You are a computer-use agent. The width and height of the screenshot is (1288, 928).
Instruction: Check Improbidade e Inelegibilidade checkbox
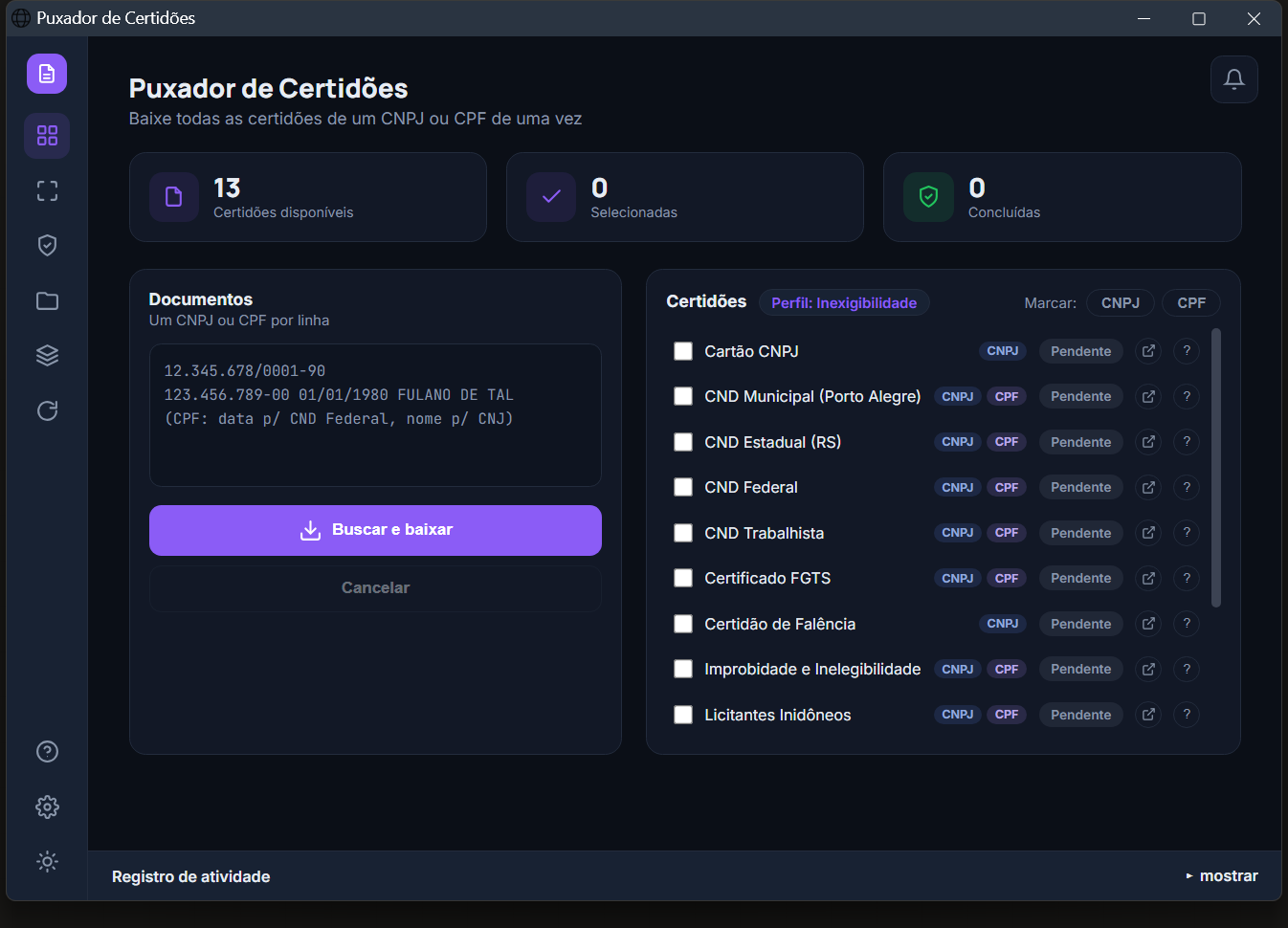tap(683, 669)
